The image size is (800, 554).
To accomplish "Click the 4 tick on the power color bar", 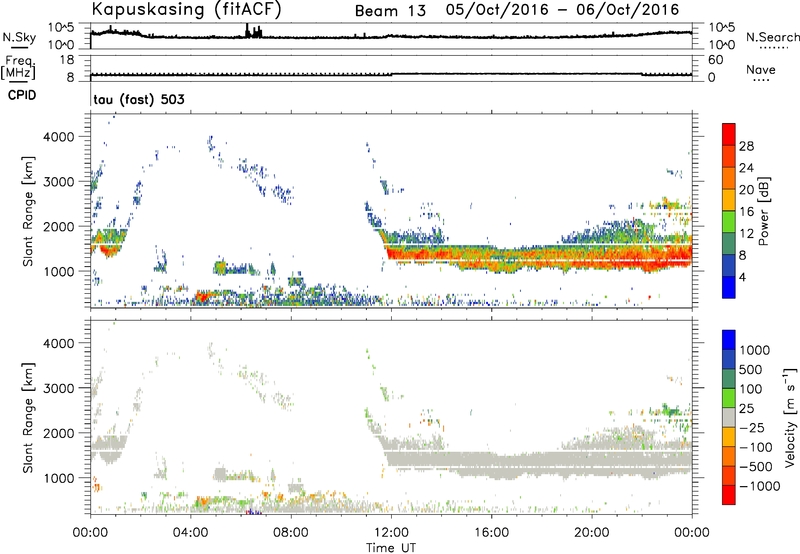I will click(x=742, y=277).
